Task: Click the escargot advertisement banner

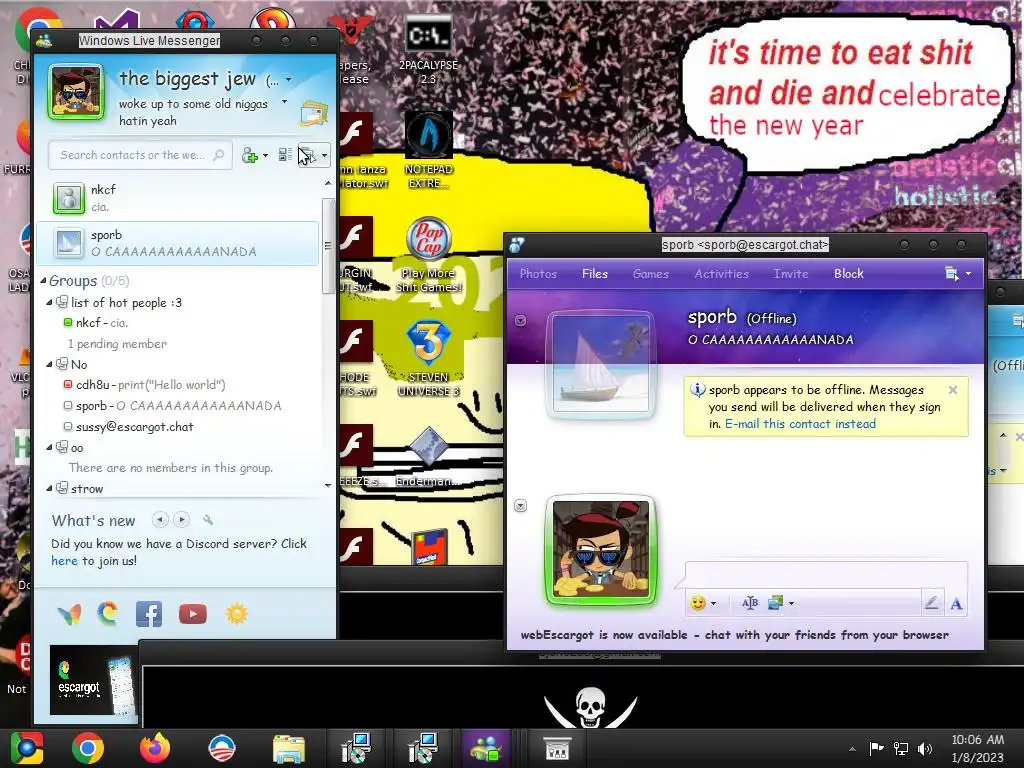Action: click(x=93, y=680)
